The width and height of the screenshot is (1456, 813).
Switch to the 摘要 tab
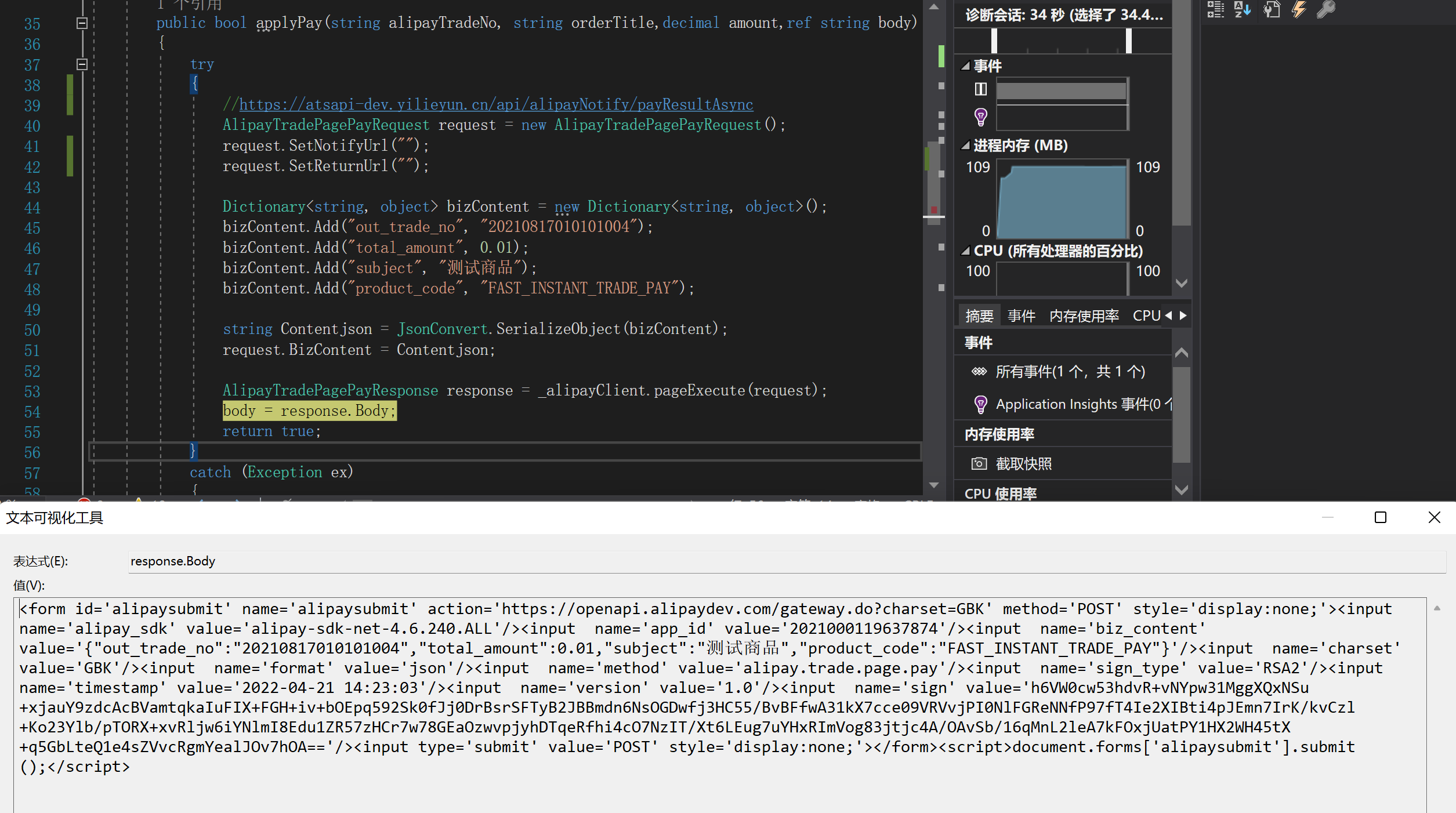[x=979, y=315]
